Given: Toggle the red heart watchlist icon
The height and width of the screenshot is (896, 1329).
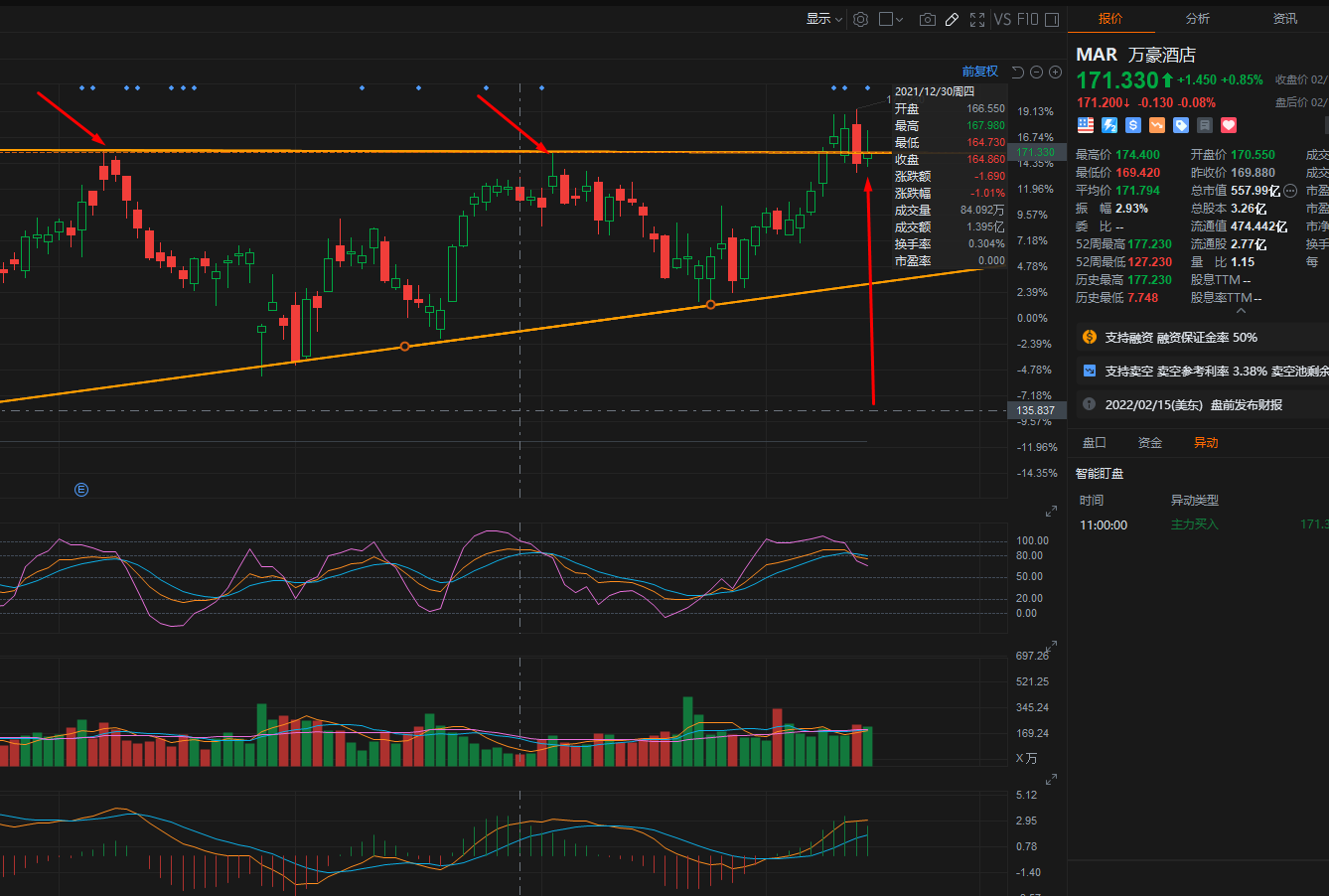Looking at the screenshot, I should [x=1229, y=125].
